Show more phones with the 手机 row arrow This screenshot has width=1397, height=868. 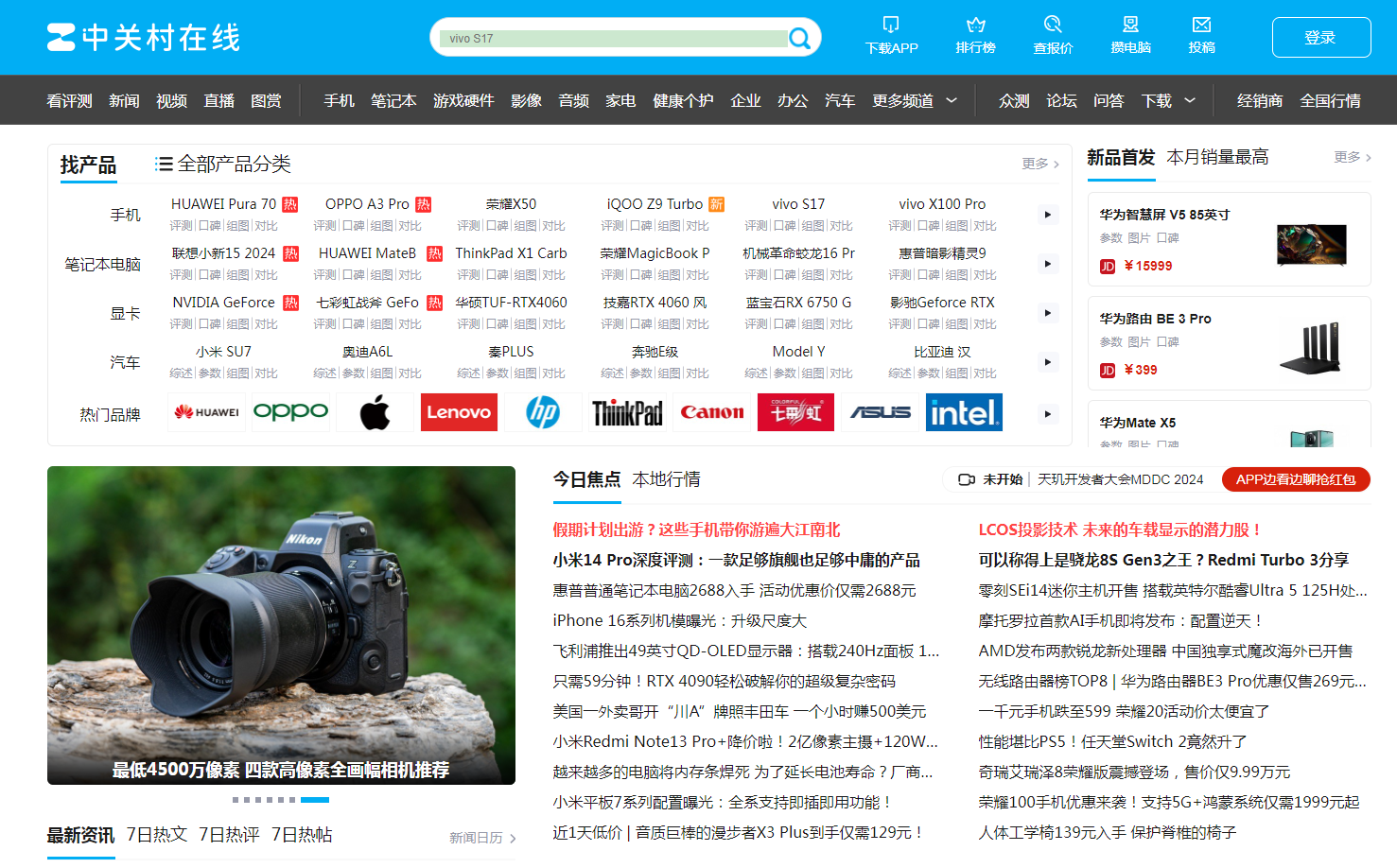coord(1047,215)
